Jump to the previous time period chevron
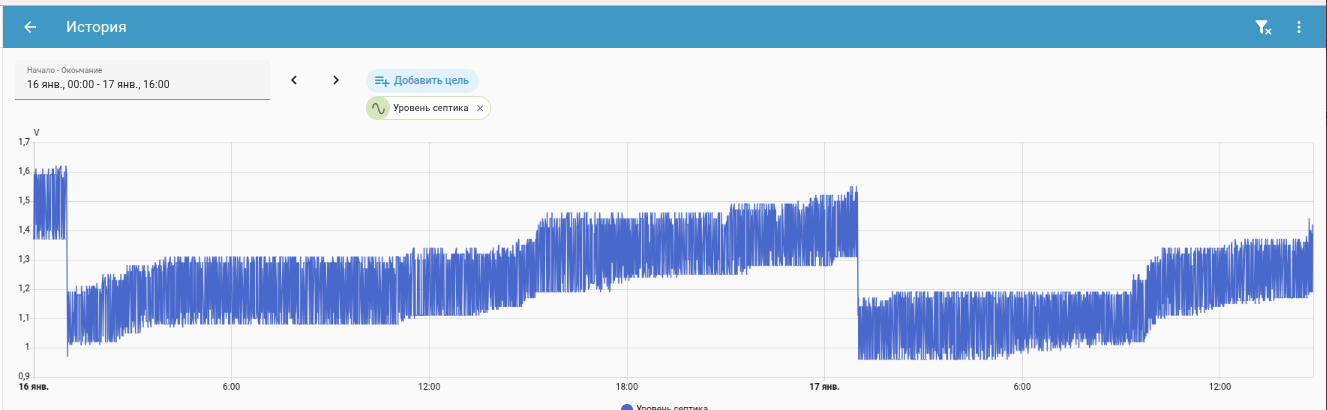The height and width of the screenshot is (410, 1327). pyautogui.click(x=294, y=80)
